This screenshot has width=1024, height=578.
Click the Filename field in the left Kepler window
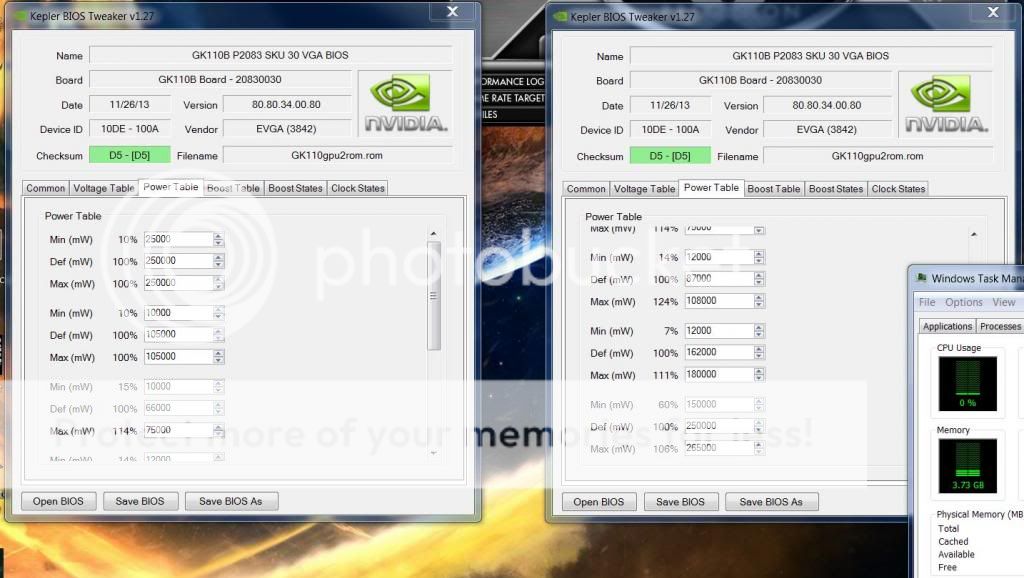338,155
